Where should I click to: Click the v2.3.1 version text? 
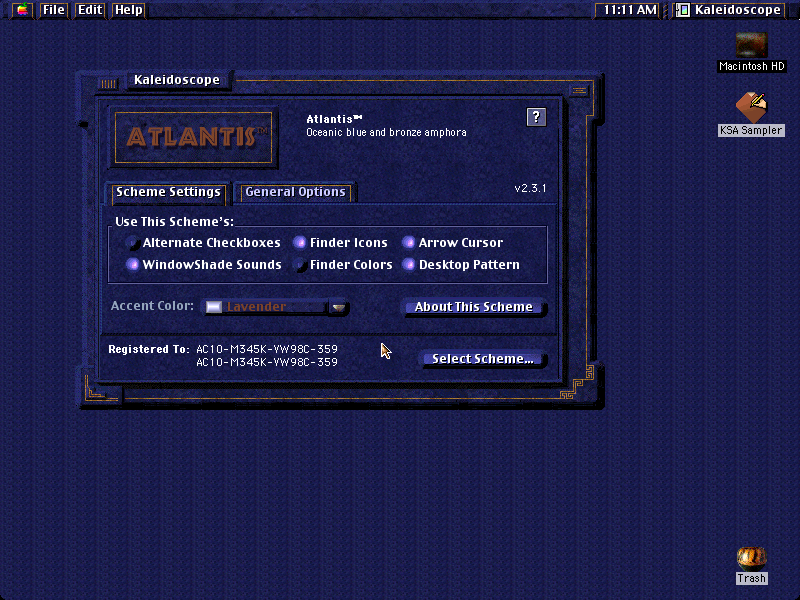click(x=531, y=188)
